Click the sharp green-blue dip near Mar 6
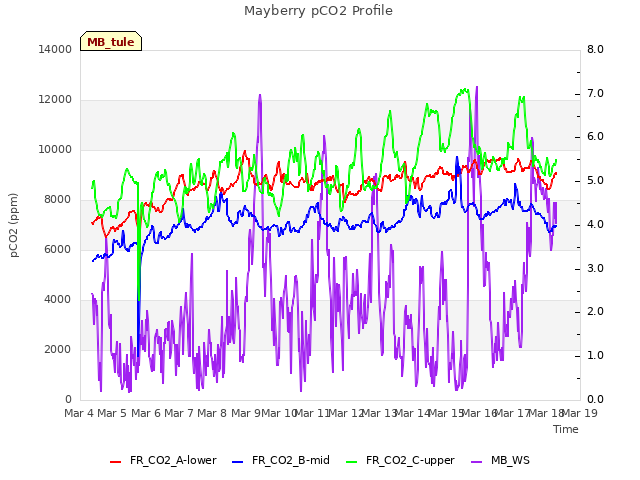Viewport: 640px width, 480px height. (139, 298)
